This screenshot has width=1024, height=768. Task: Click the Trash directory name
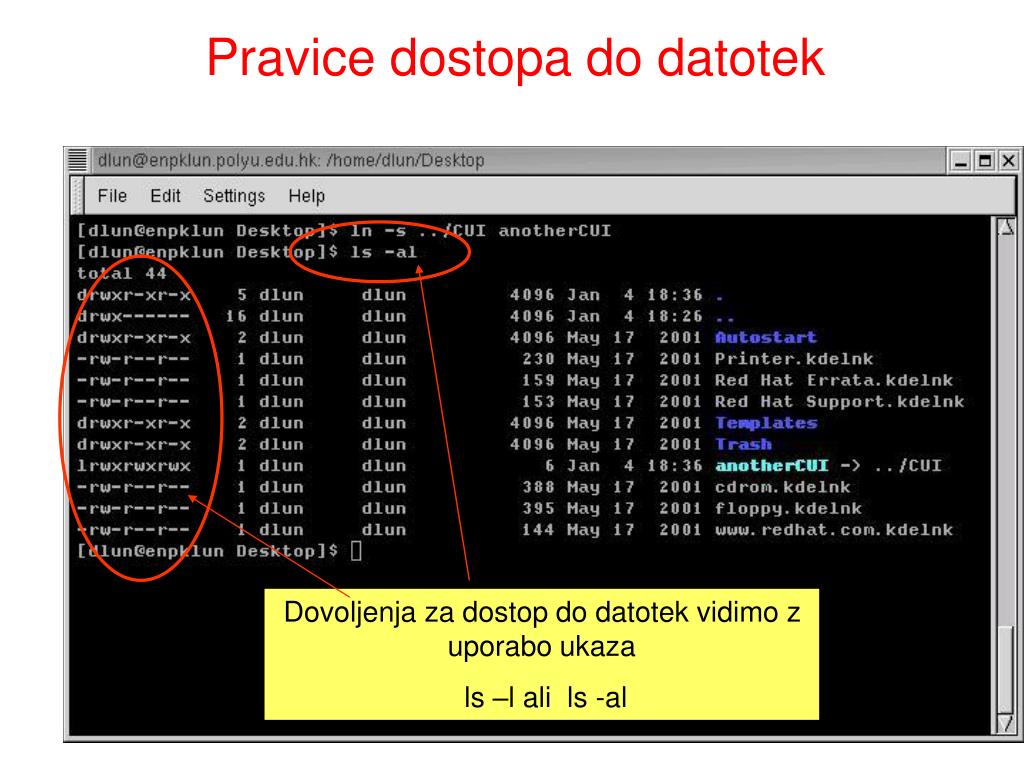pos(743,444)
